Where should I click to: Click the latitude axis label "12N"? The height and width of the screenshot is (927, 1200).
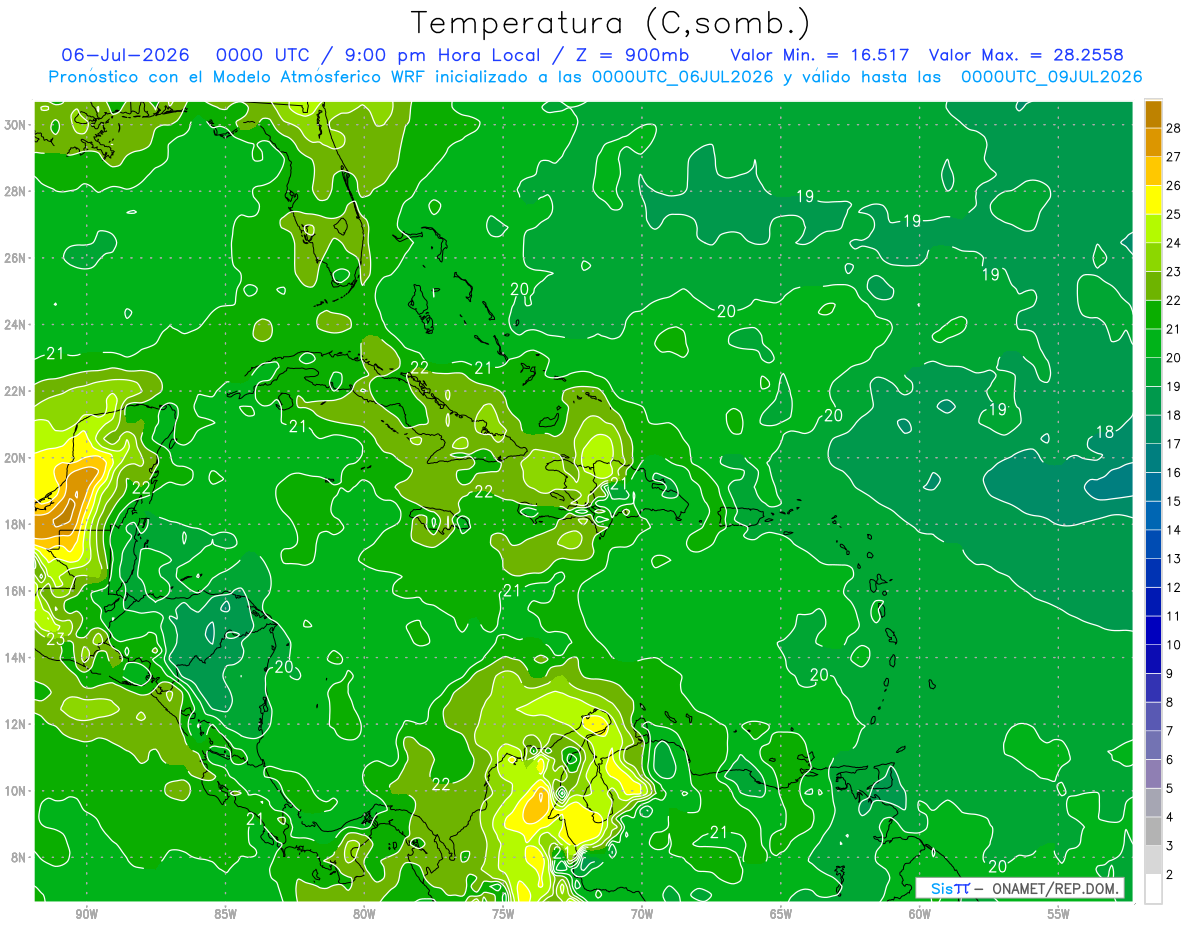(17, 724)
